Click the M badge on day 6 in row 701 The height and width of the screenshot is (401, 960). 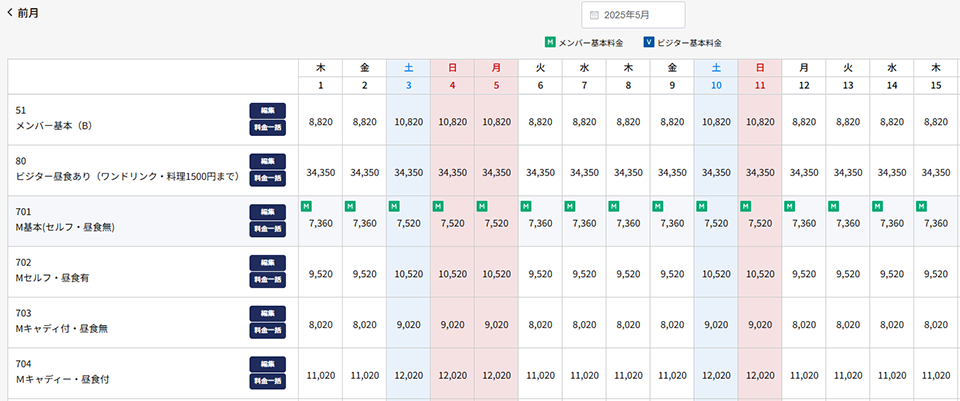click(x=525, y=206)
